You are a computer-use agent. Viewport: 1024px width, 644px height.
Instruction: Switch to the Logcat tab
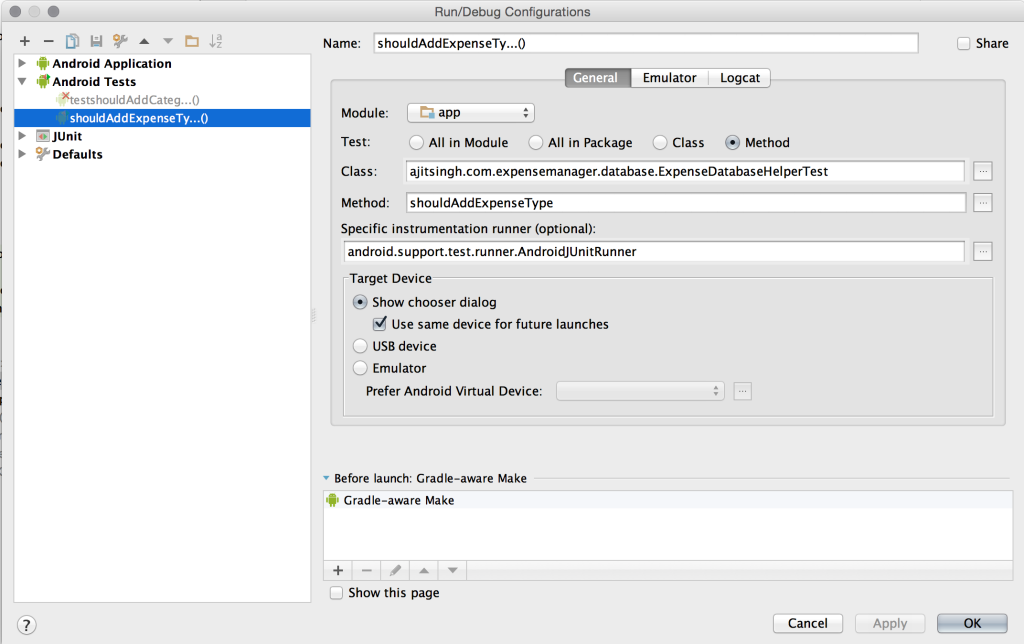[740, 78]
